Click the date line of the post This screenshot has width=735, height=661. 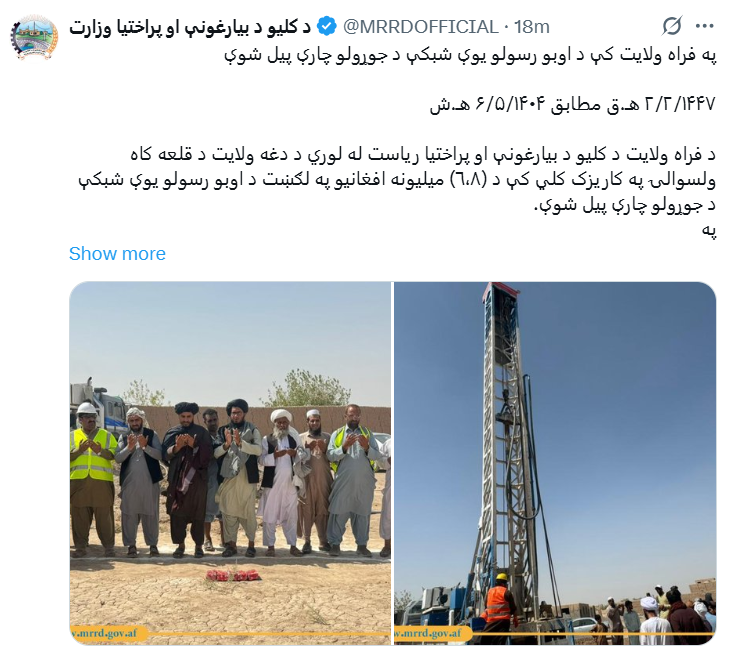(573, 104)
